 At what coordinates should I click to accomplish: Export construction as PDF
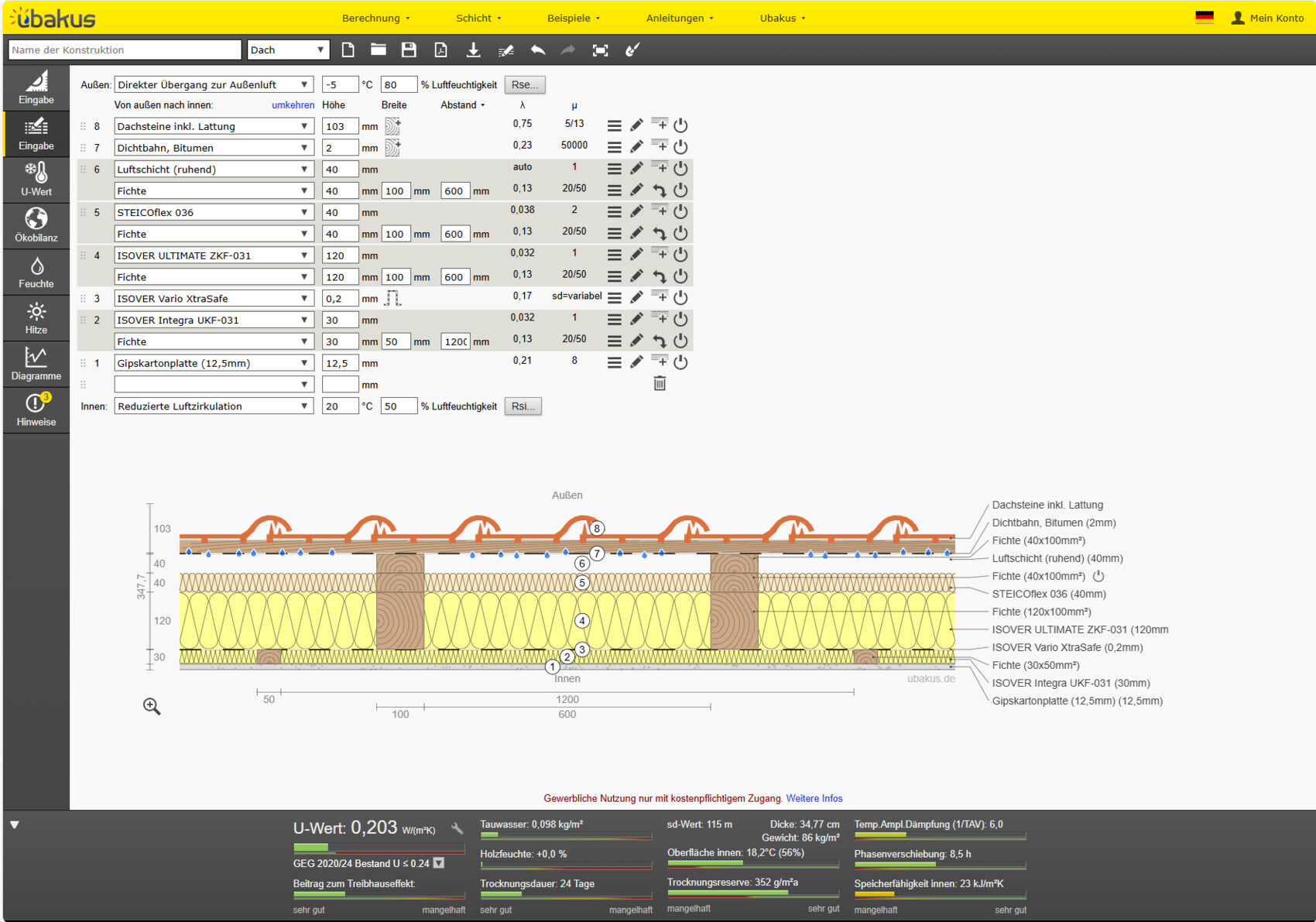pos(440,50)
